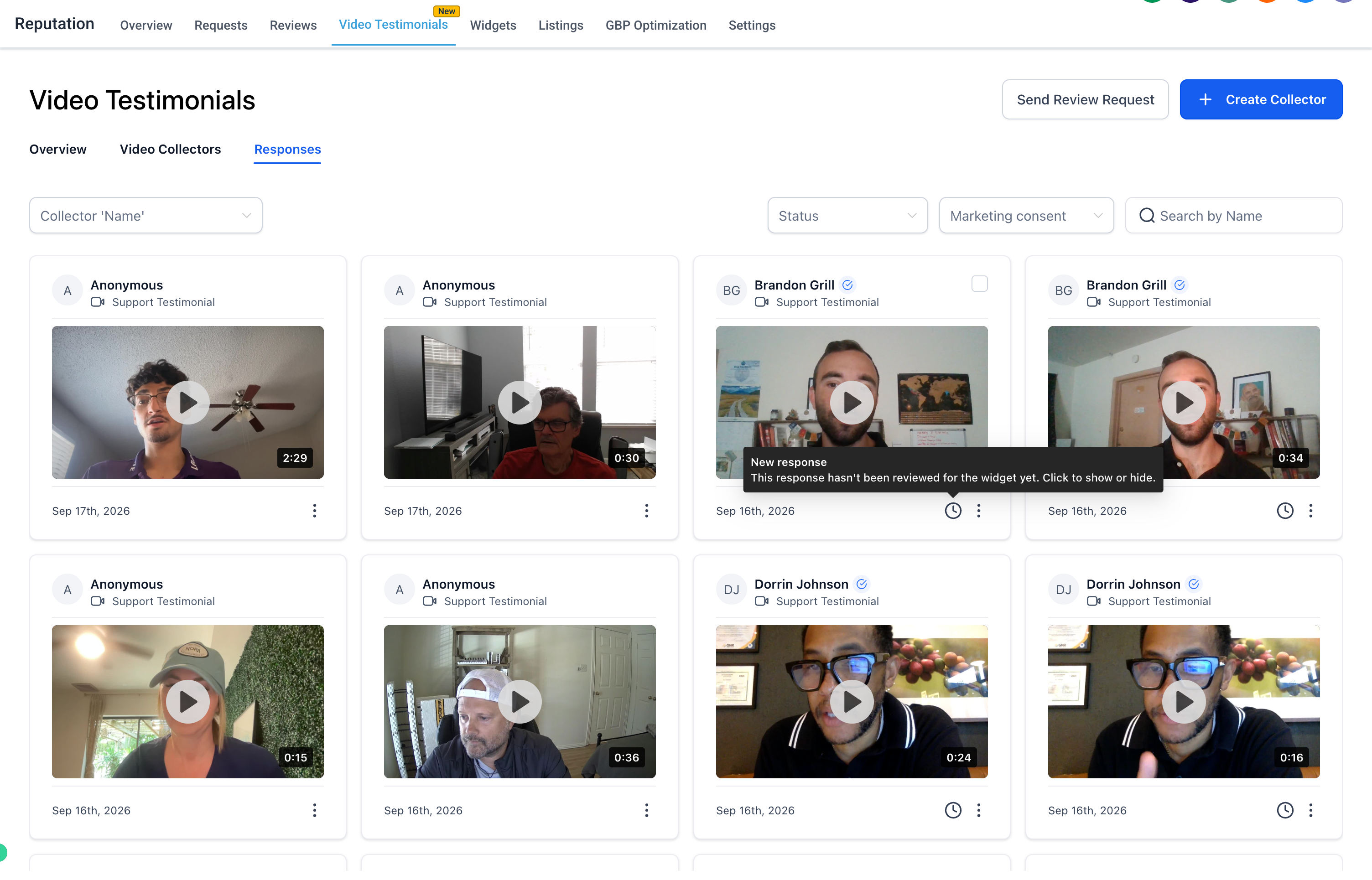Viewport: 1372px width, 880px height.
Task: Open three-dot menu on Brandon Grill 0:34 card
Action: (x=1311, y=510)
